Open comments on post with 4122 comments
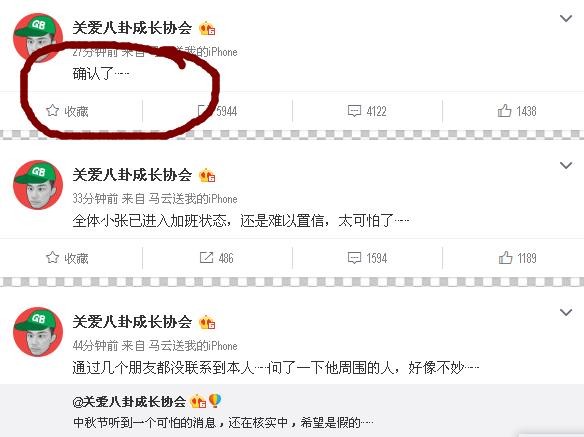 tap(367, 111)
